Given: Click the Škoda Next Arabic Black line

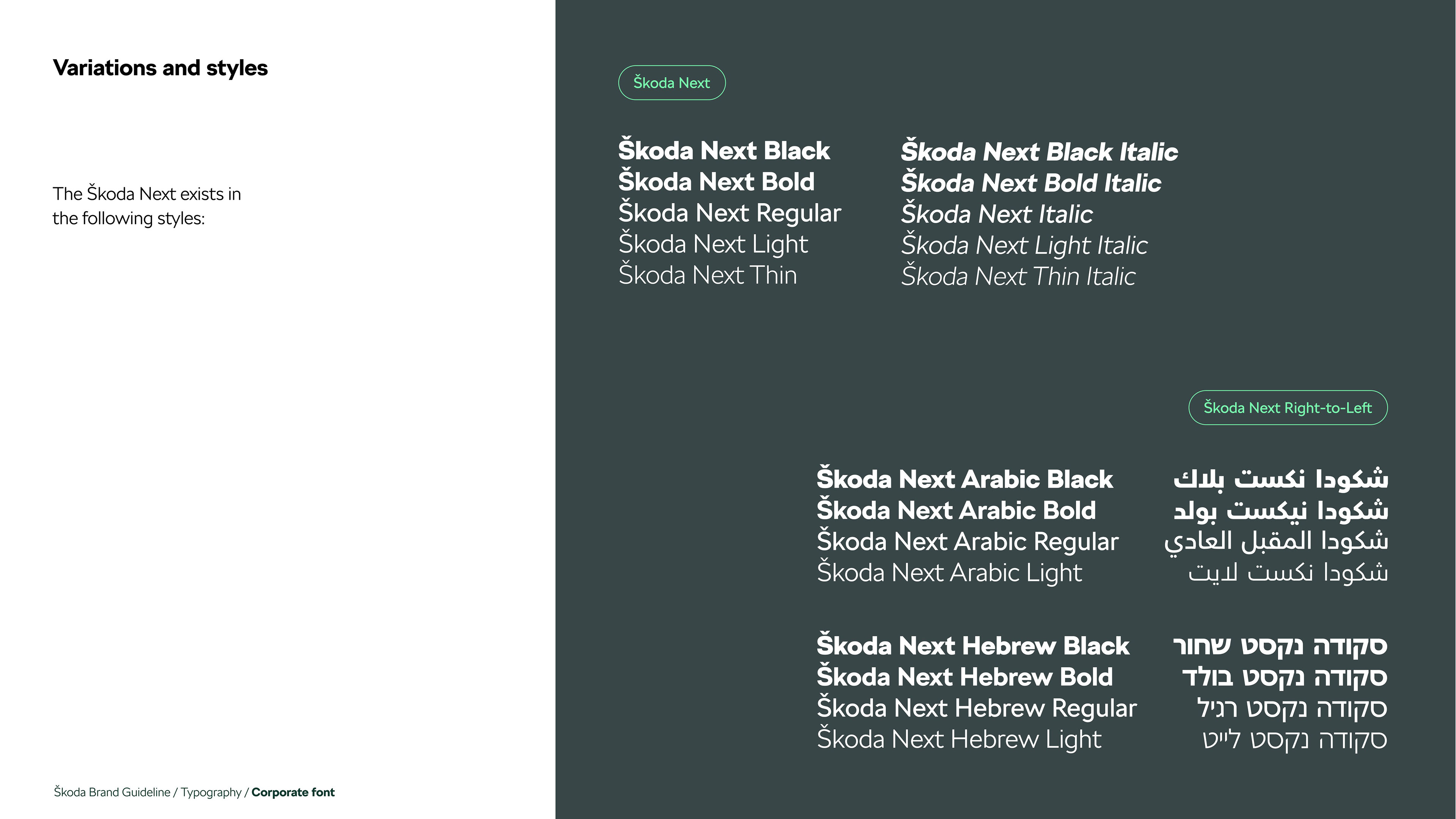Looking at the screenshot, I should pos(964,479).
